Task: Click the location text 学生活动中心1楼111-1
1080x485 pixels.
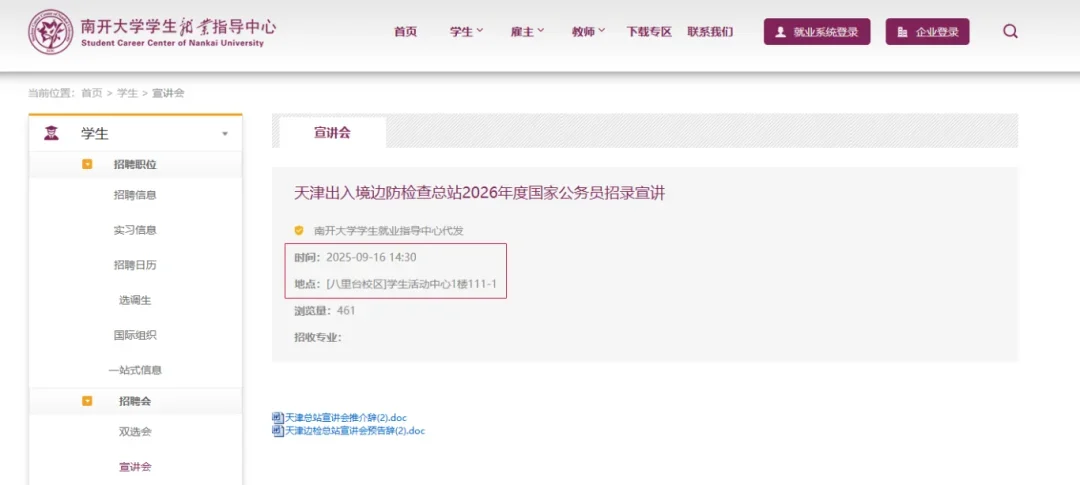Action: [442, 284]
